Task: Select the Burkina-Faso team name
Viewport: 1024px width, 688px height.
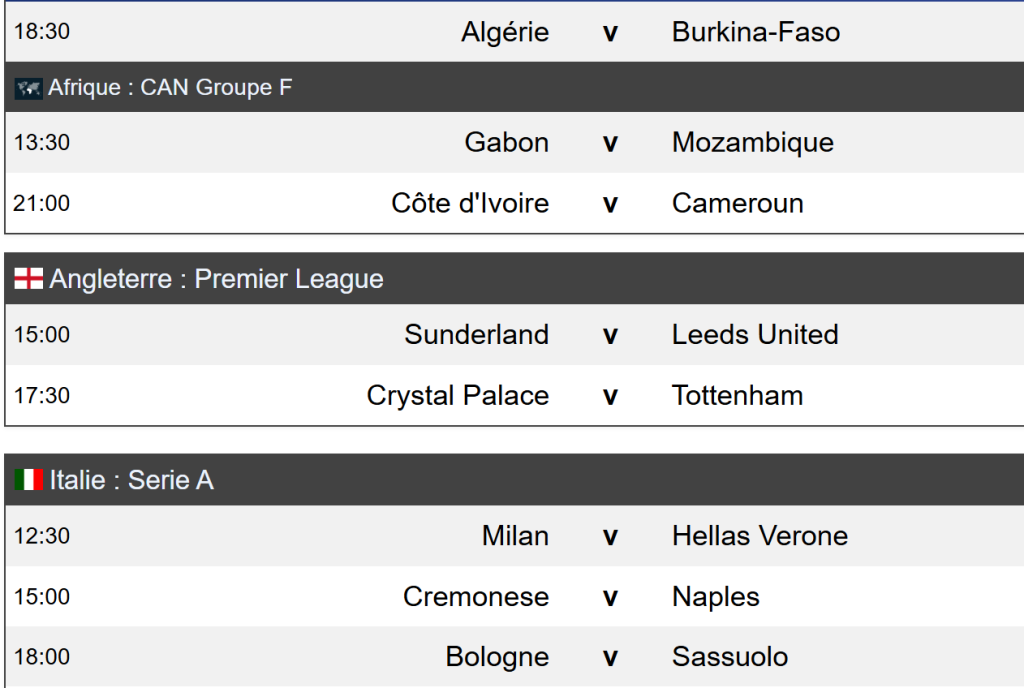Action: coord(756,32)
